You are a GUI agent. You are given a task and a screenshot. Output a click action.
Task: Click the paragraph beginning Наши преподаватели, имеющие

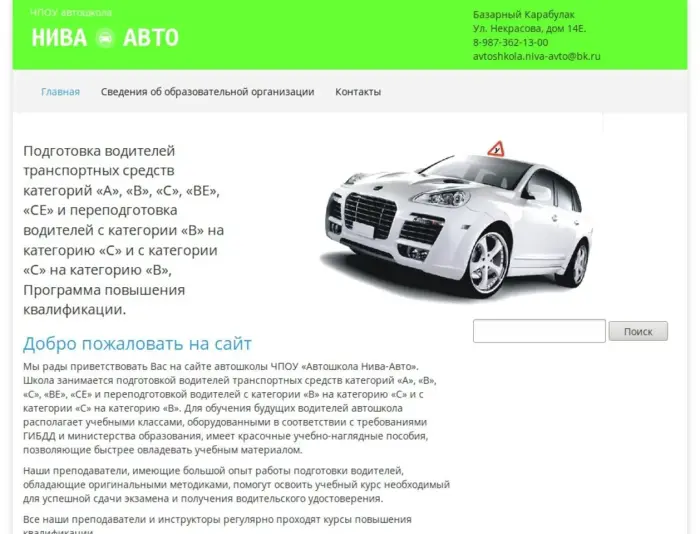236,484
